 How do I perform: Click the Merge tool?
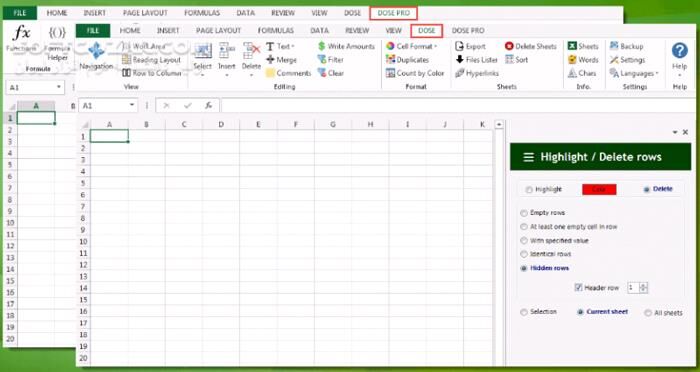pyautogui.click(x=281, y=59)
